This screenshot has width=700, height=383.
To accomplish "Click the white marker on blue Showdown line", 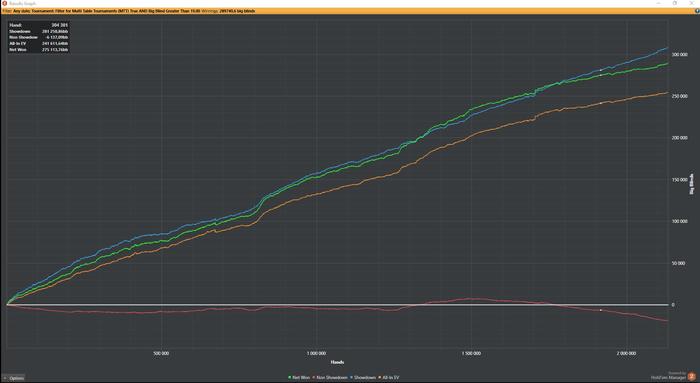I will [x=601, y=70].
